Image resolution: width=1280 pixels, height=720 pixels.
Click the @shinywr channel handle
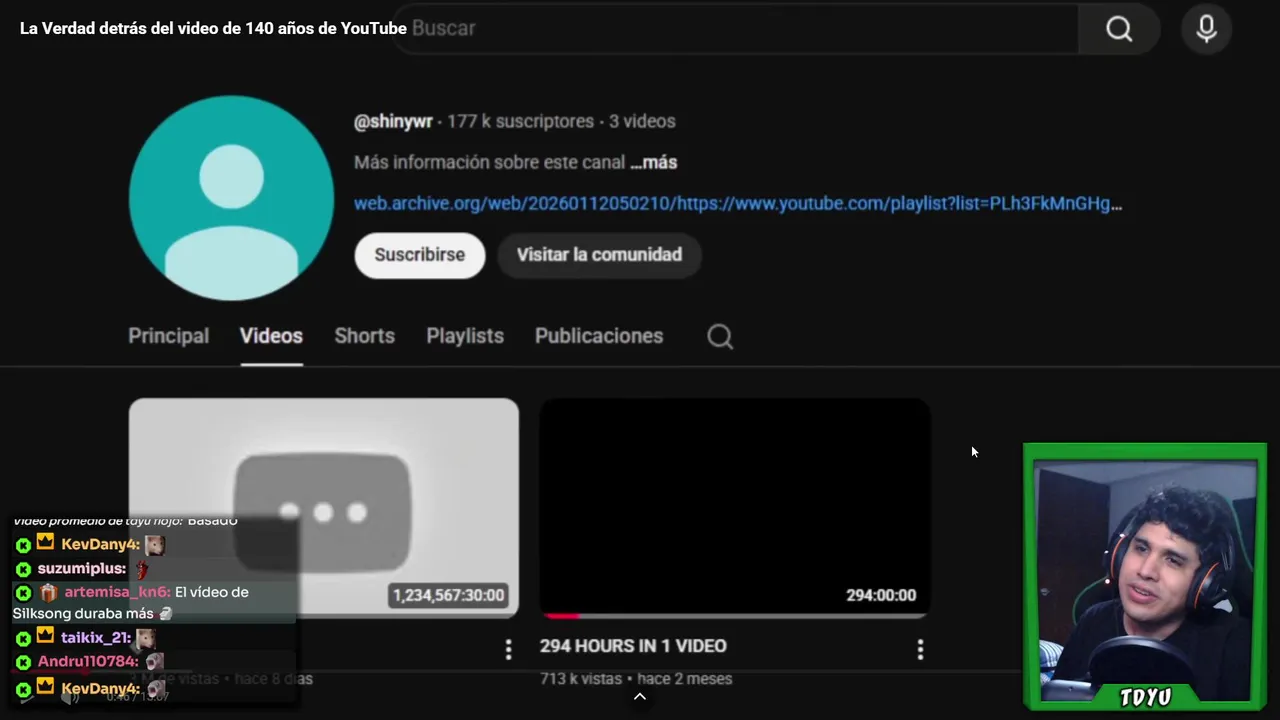click(393, 121)
